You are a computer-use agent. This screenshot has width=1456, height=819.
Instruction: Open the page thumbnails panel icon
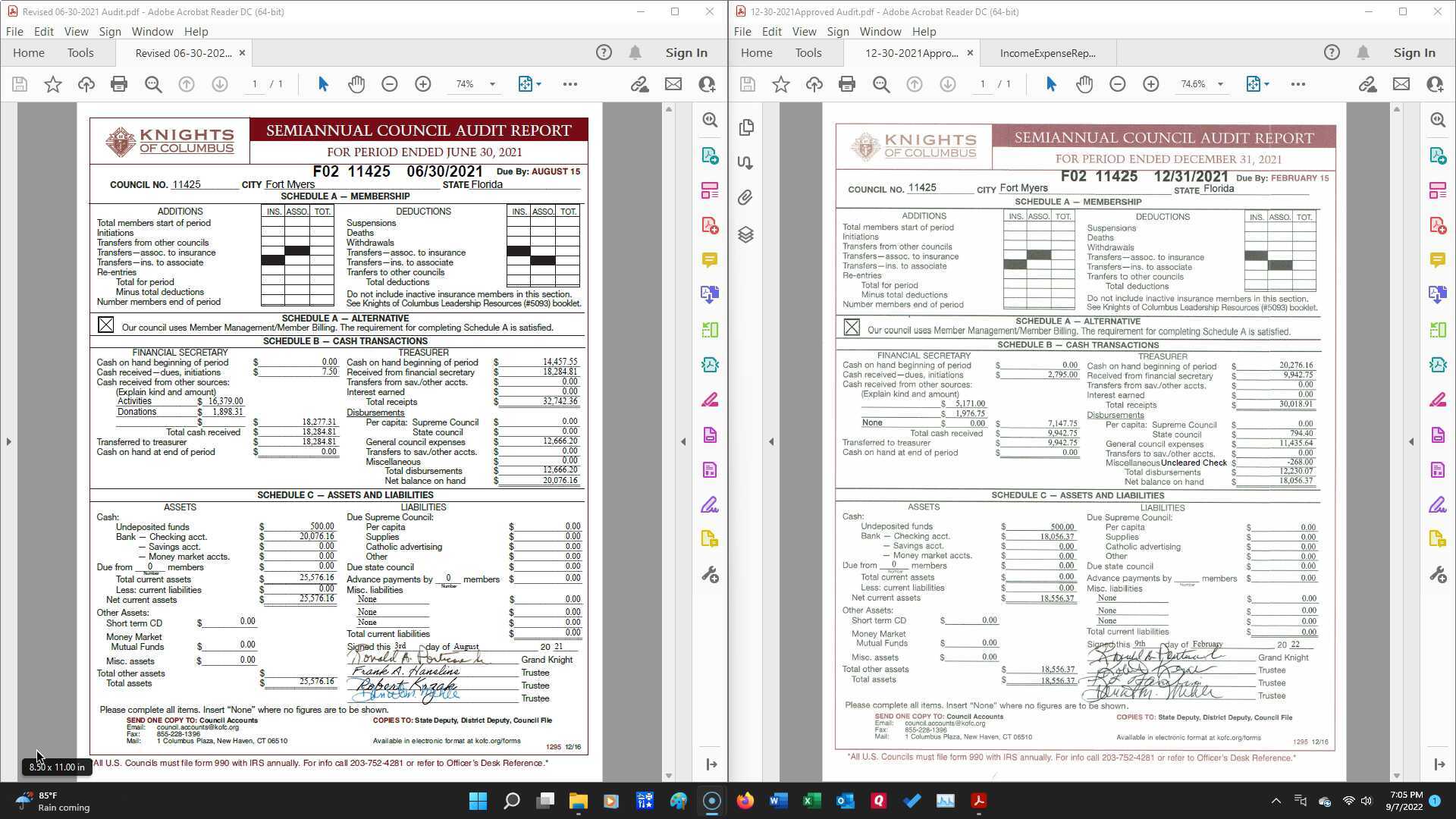click(745, 127)
